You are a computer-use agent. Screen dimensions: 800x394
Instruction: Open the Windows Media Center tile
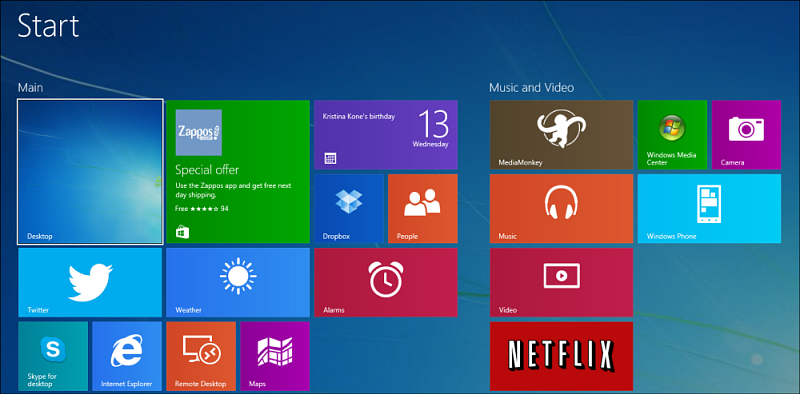672,135
